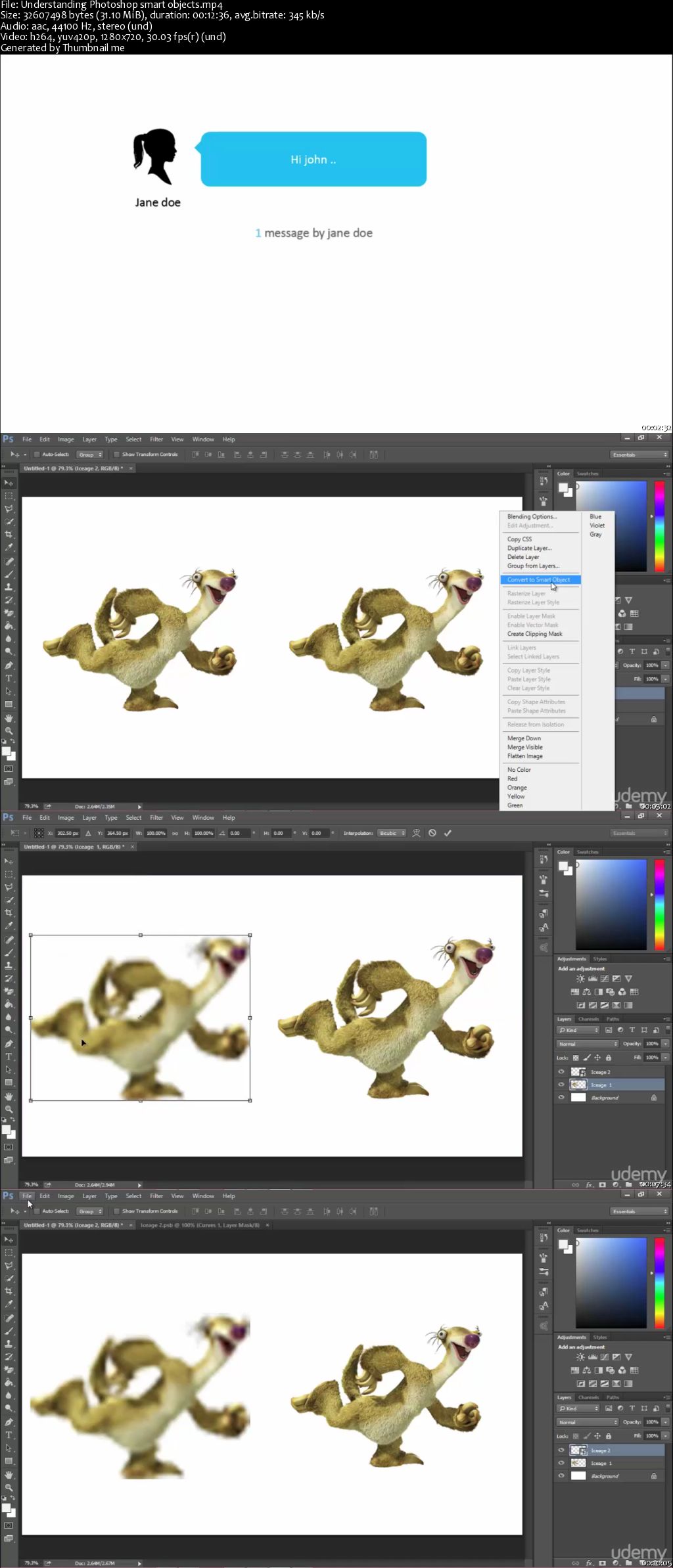Viewport: 673px width, 1568px height.
Task: Enable Auto-Select checkbox in the 00:05:02 frame
Action: (x=37, y=455)
